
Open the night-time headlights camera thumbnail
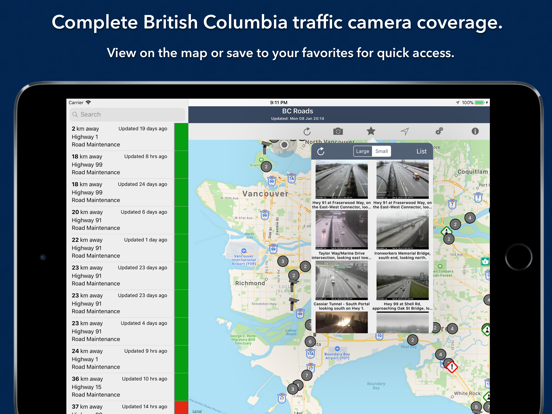pos(341,322)
